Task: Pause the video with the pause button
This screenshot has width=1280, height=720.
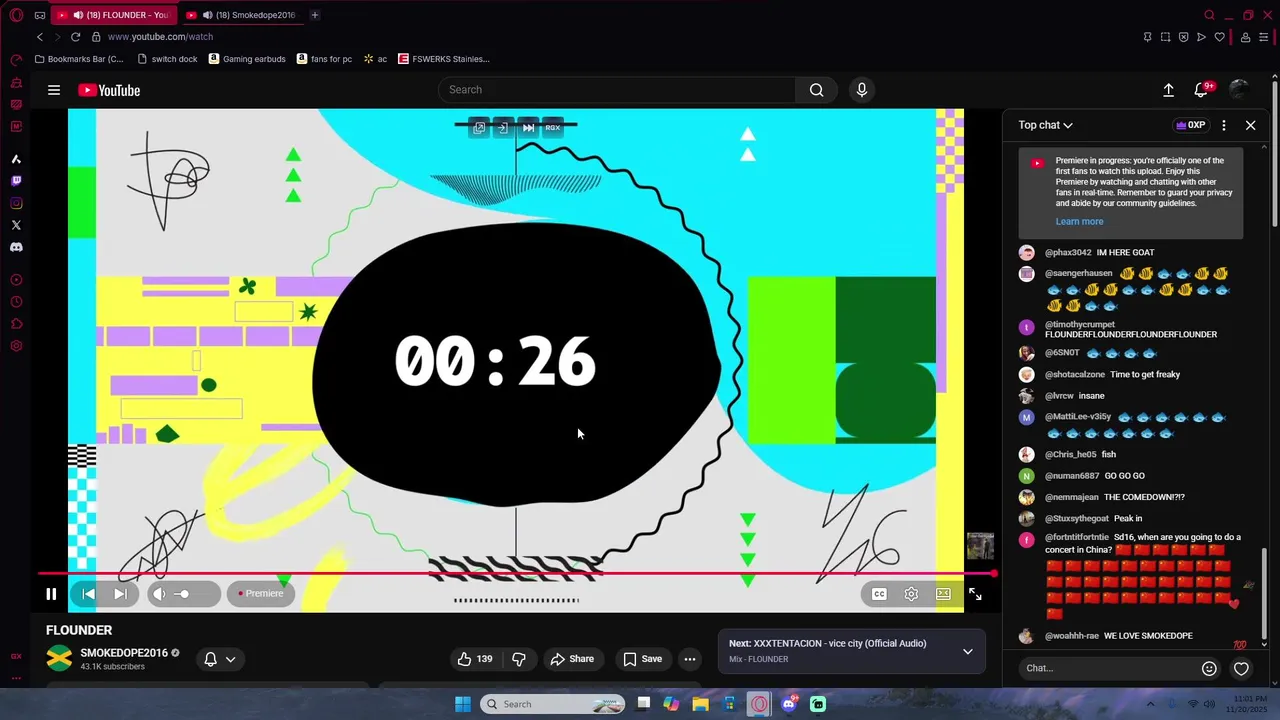Action: point(51,594)
